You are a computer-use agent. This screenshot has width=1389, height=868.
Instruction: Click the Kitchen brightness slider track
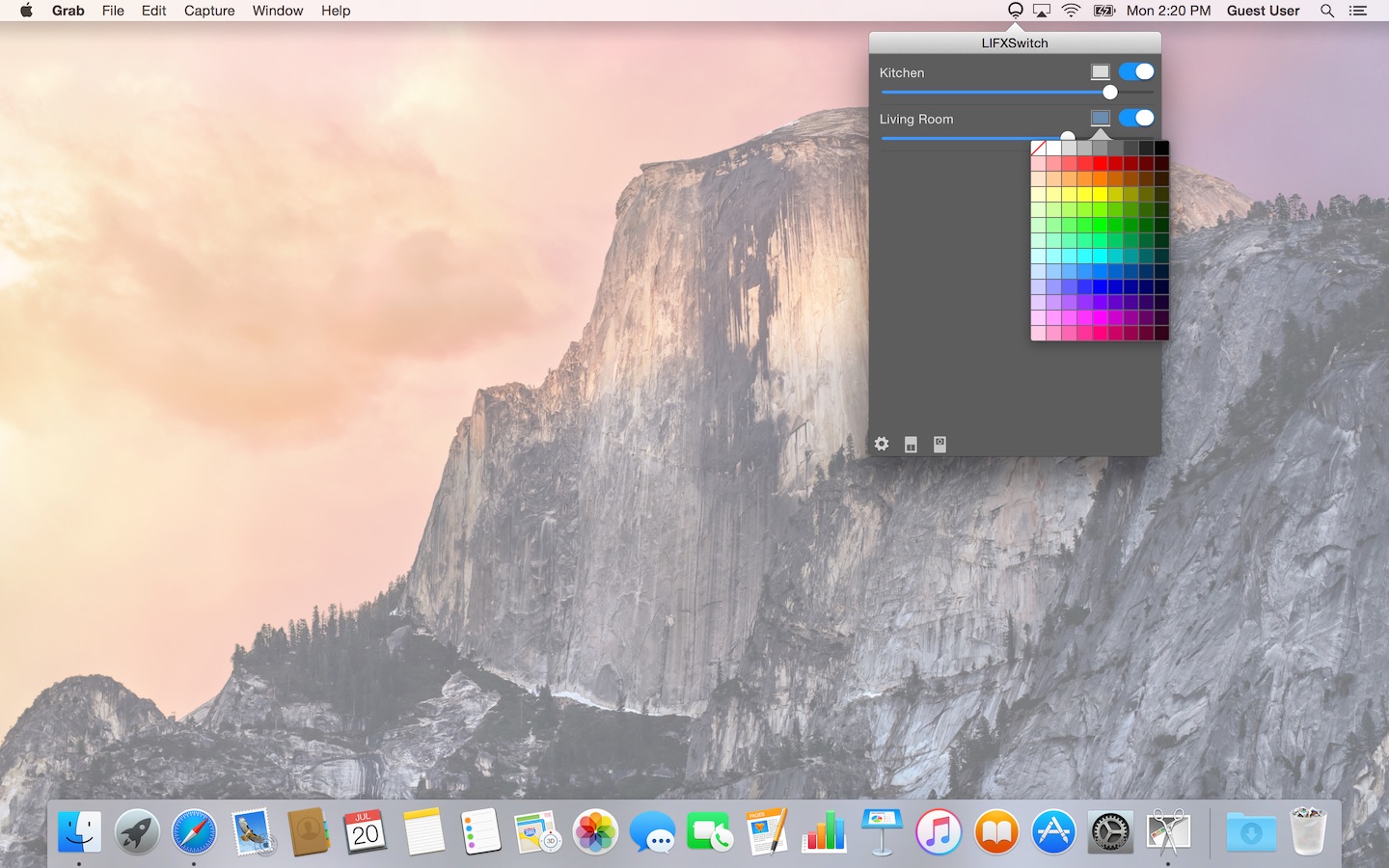1018,93
